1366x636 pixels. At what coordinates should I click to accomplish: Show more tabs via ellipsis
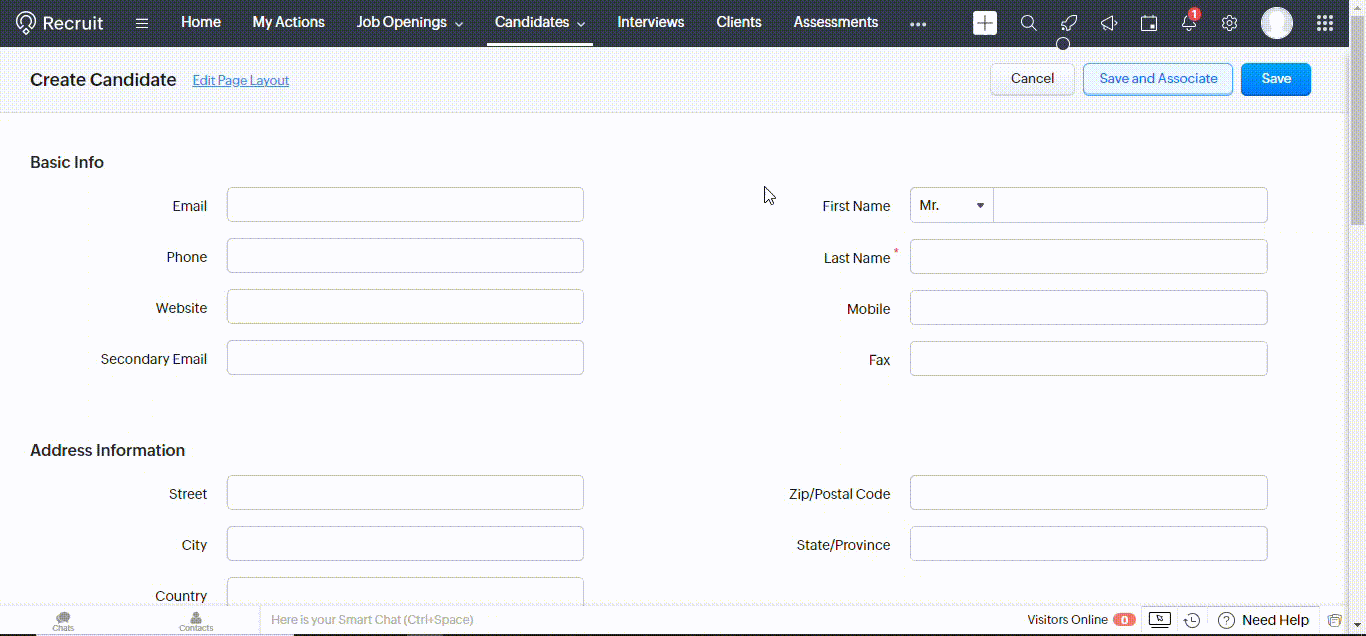pos(918,23)
